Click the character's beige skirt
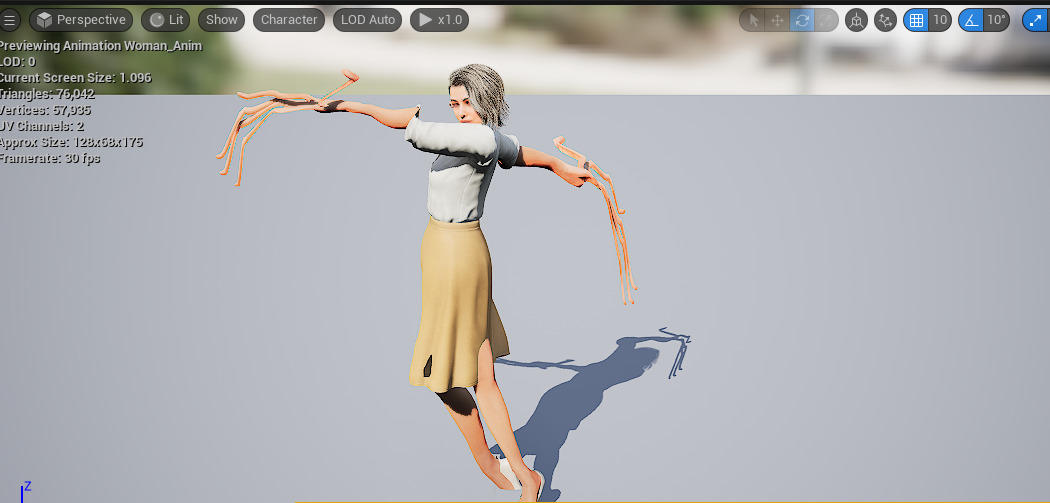The height and width of the screenshot is (503, 1050). pos(457,305)
